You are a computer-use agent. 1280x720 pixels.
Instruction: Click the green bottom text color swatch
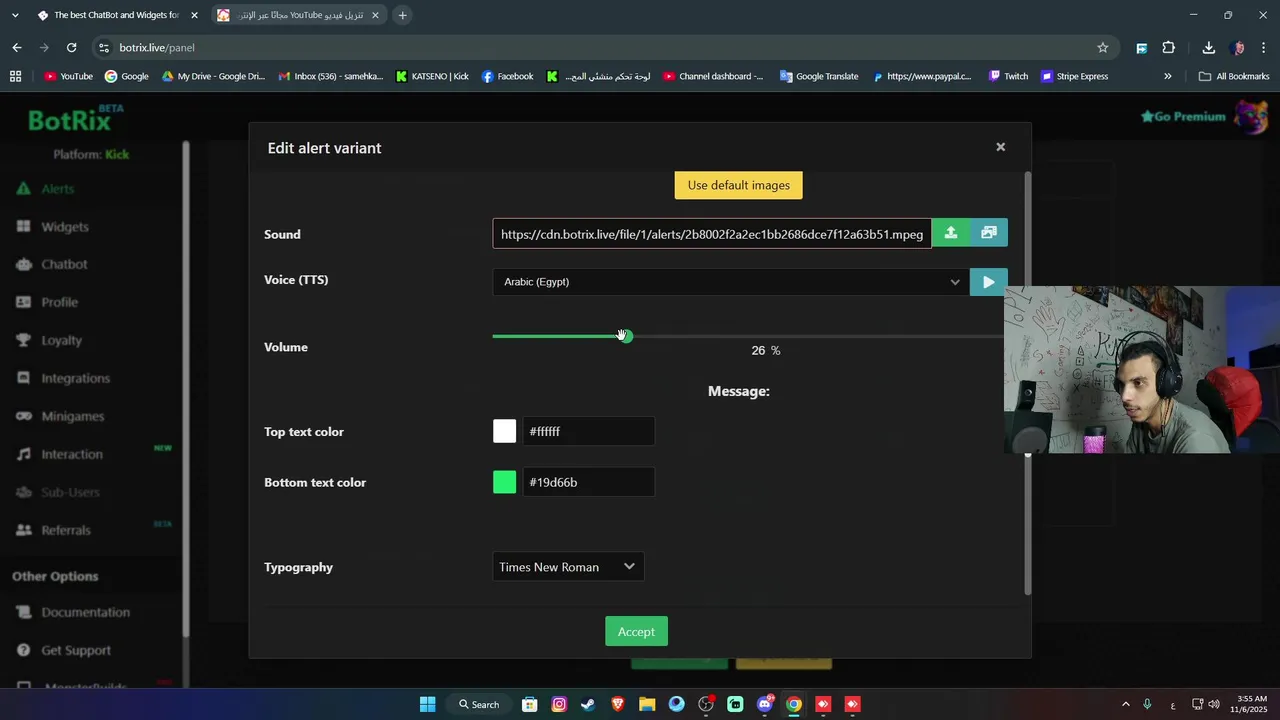pyautogui.click(x=505, y=482)
